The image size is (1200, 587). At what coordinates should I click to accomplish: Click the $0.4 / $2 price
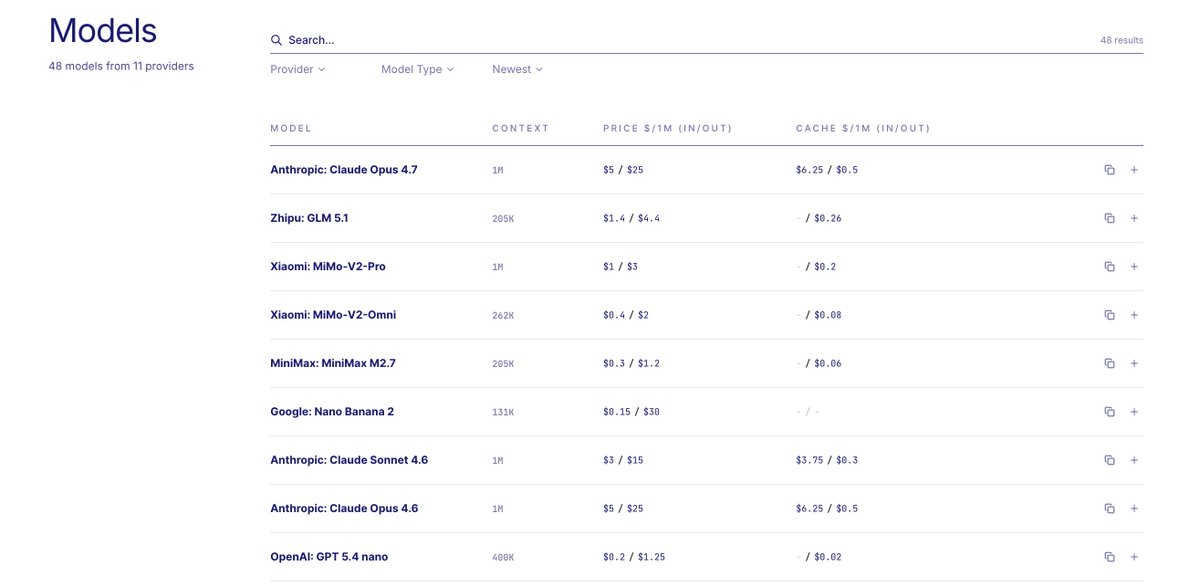point(626,315)
